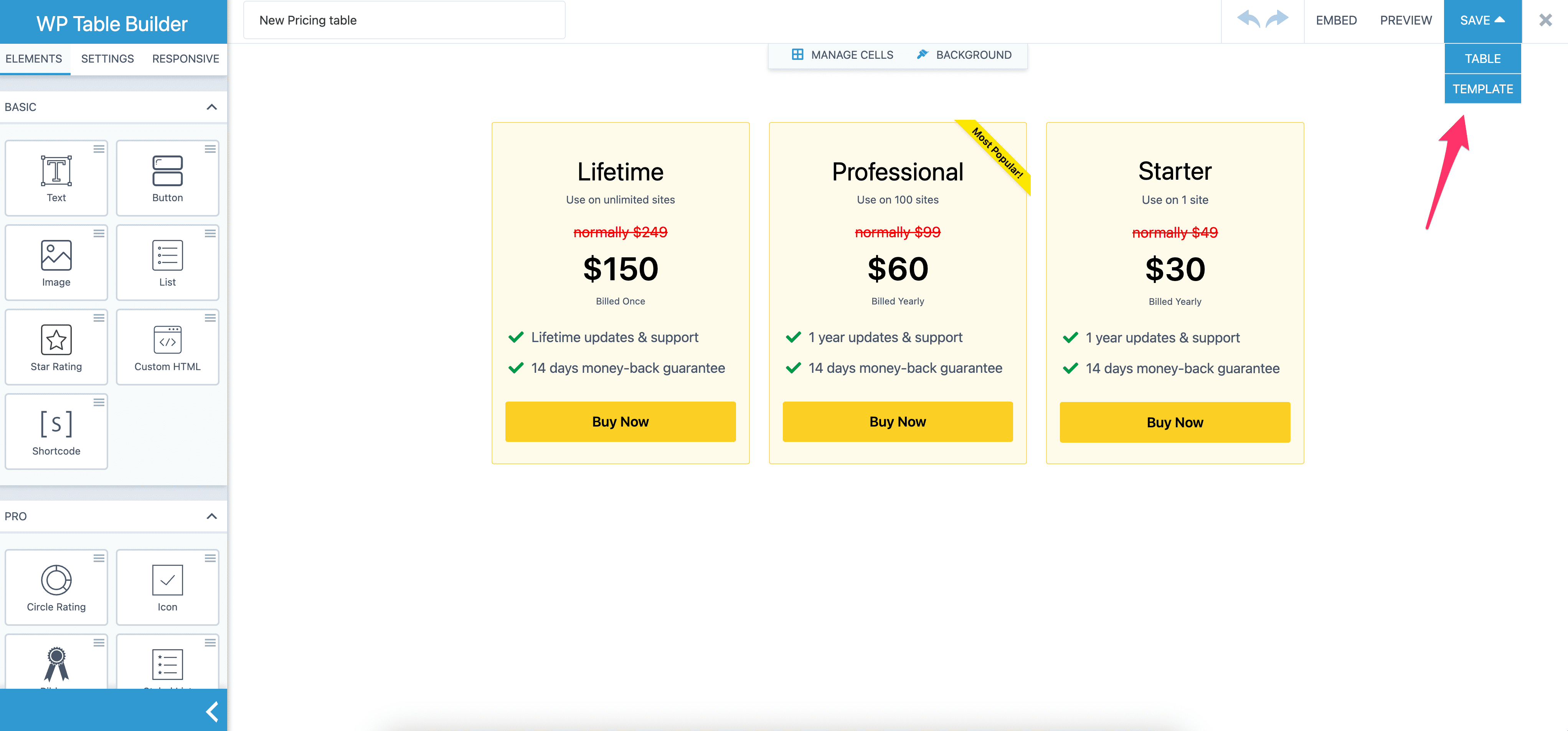Viewport: 1568px width, 731px height.
Task: Click the PREVIEW button
Action: pyautogui.click(x=1405, y=21)
